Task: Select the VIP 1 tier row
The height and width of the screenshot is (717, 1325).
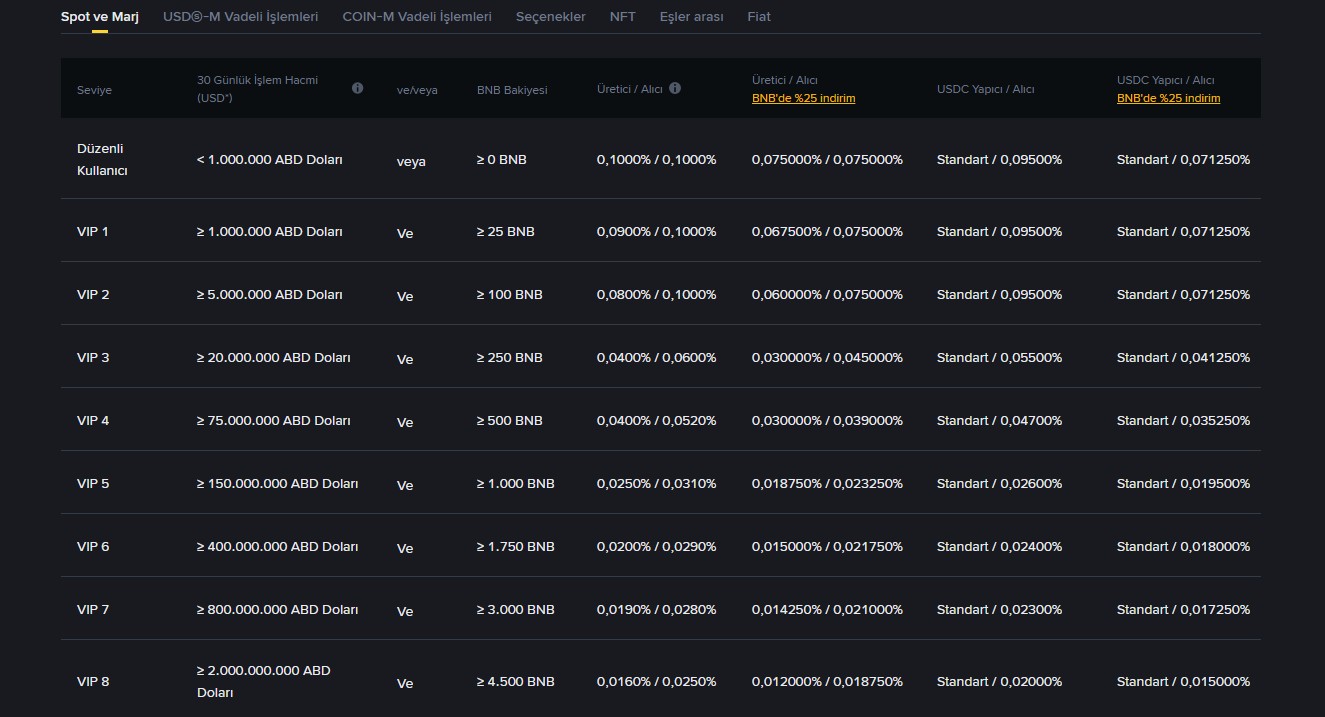Action: (x=93, y=231)
